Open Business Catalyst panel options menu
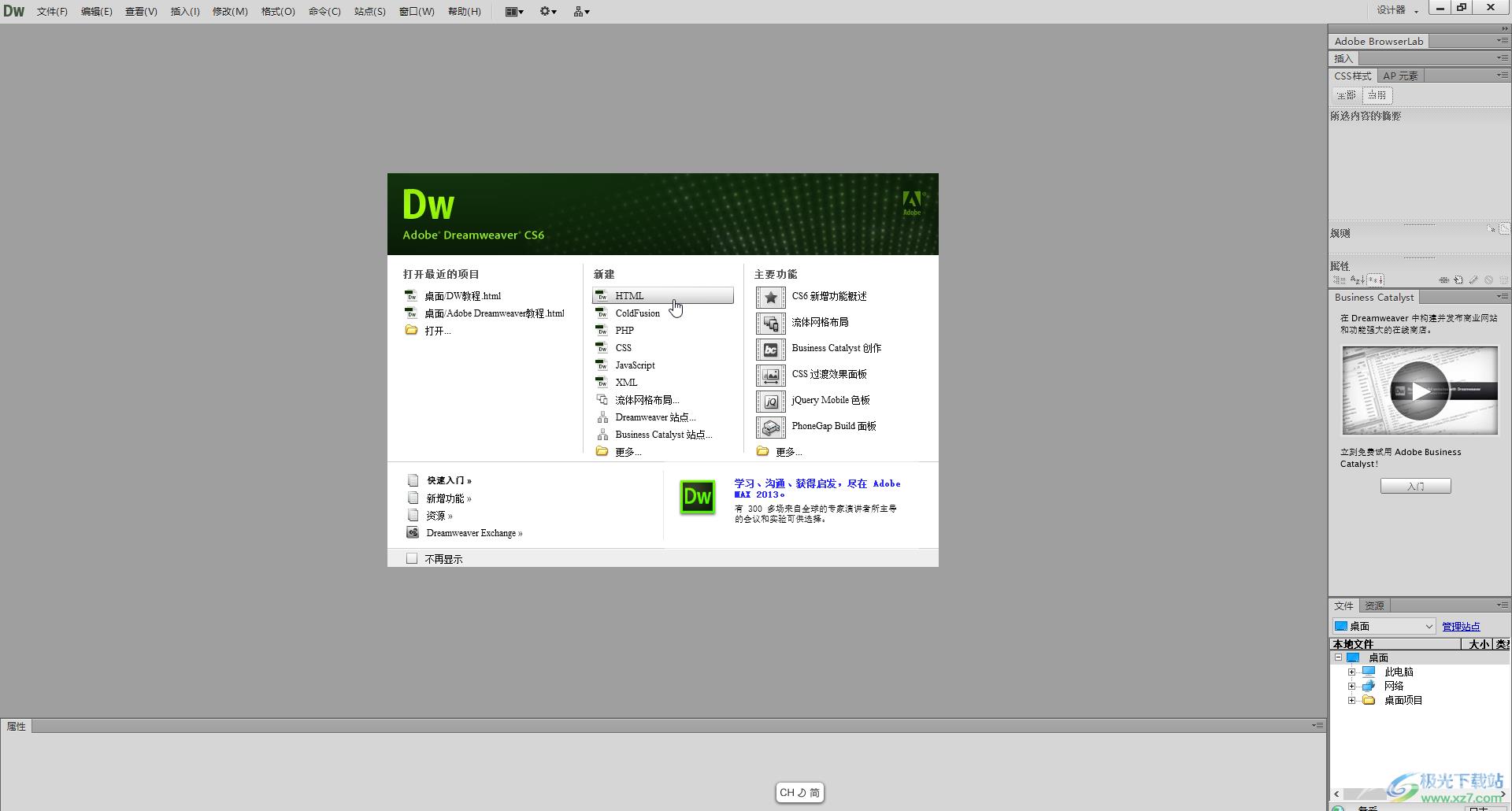This screenshot has height=811, width=1512. coord(1503,297)
